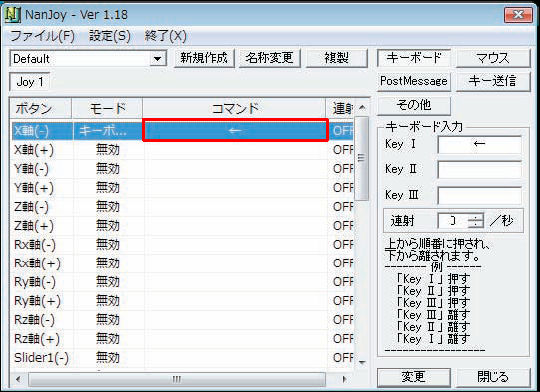This screenshot has height=392, width=540.
Task: Select the Rz軸(+) row
Action: click(183, 339)
